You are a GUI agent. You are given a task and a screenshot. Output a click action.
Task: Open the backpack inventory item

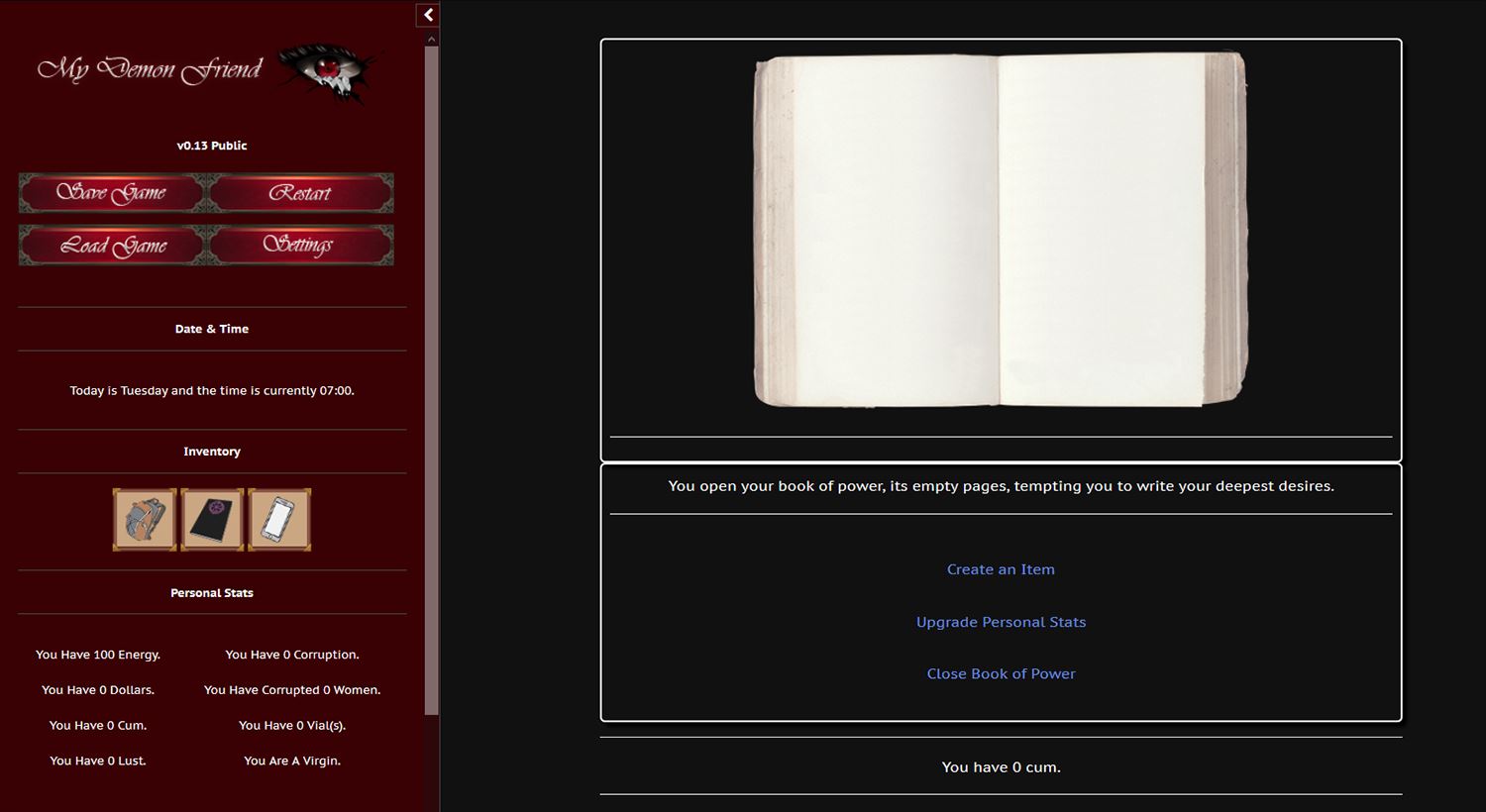[x=145, y=519]
